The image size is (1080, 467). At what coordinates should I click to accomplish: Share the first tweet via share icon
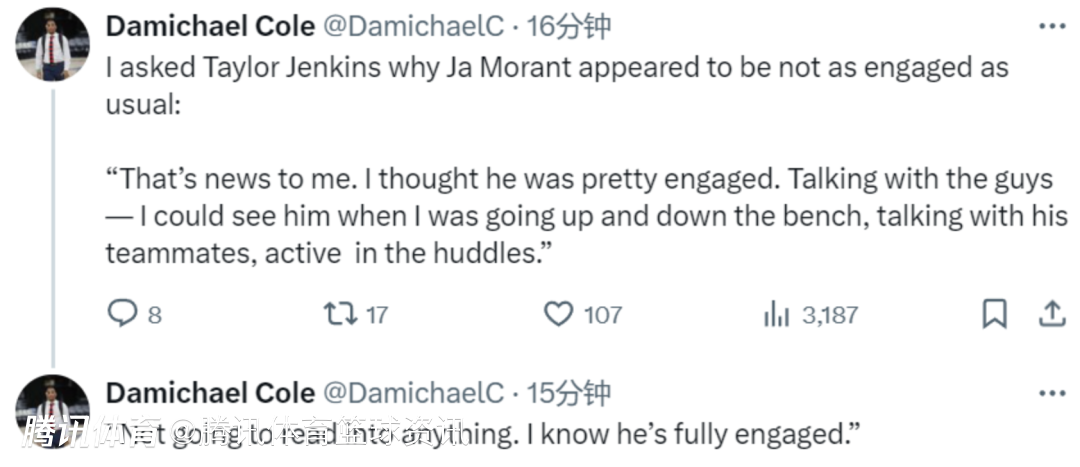[x=1051, y=315]
